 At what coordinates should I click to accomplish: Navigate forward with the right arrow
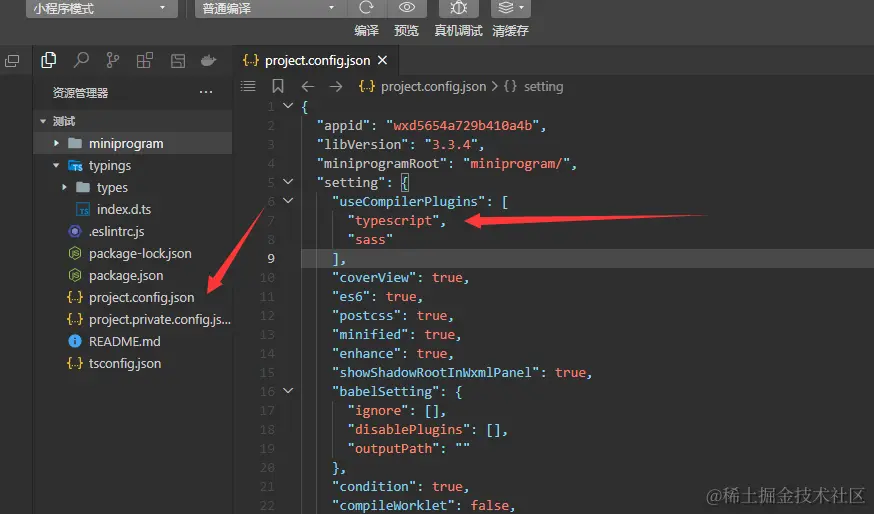tap(336, 86)
